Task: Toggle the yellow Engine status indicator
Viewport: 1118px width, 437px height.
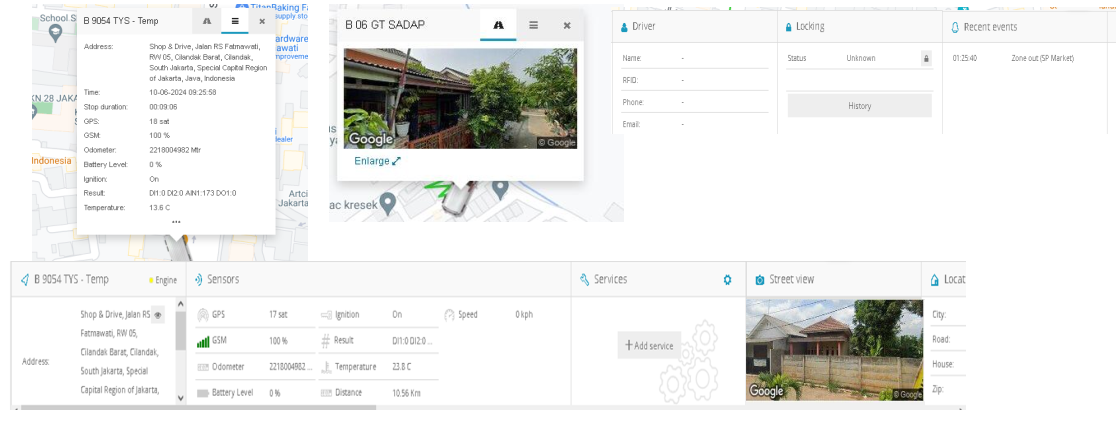Action: [x=151, y=281]
